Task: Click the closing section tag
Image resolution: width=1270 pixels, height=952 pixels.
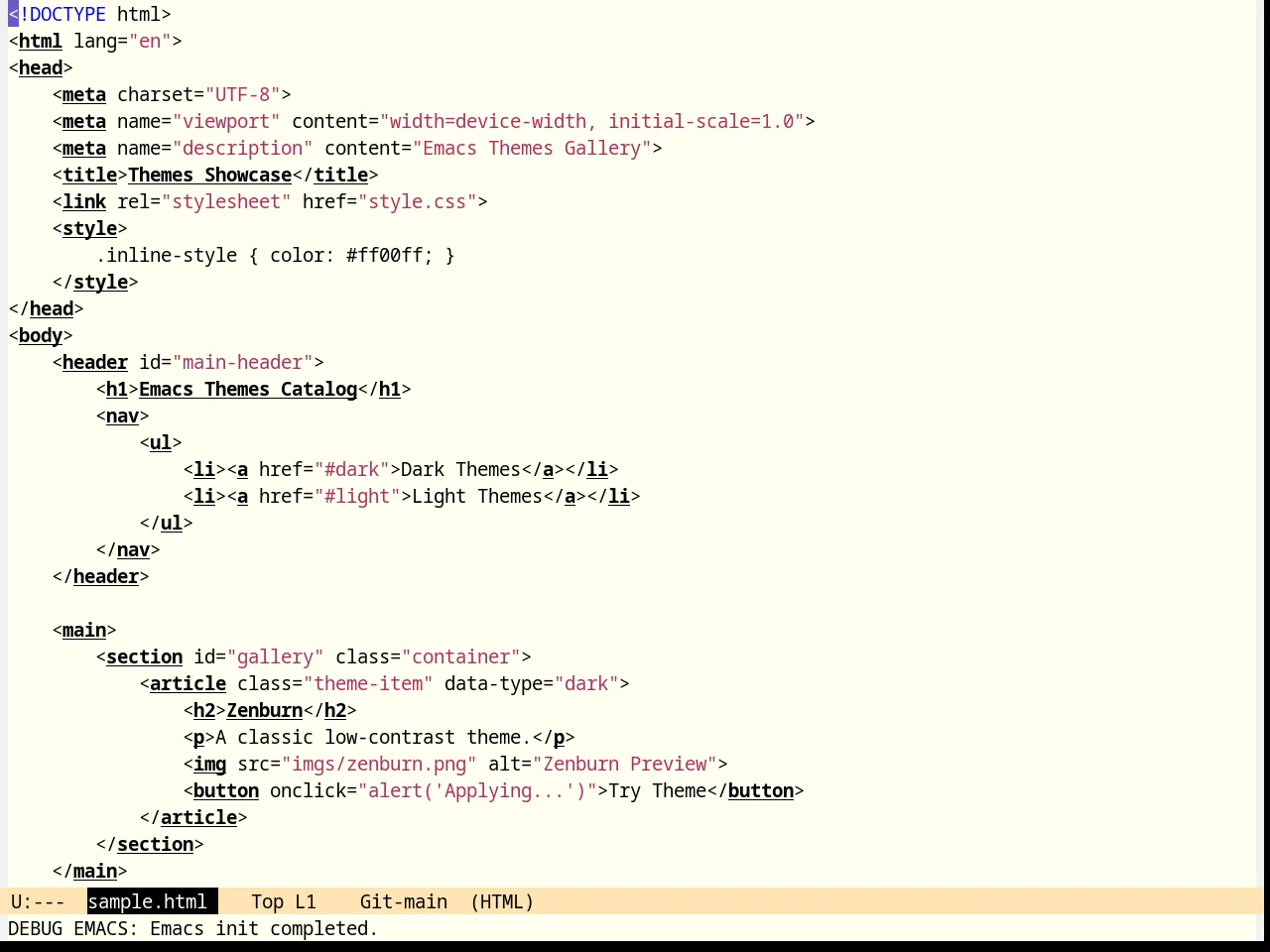Action: 150,844
